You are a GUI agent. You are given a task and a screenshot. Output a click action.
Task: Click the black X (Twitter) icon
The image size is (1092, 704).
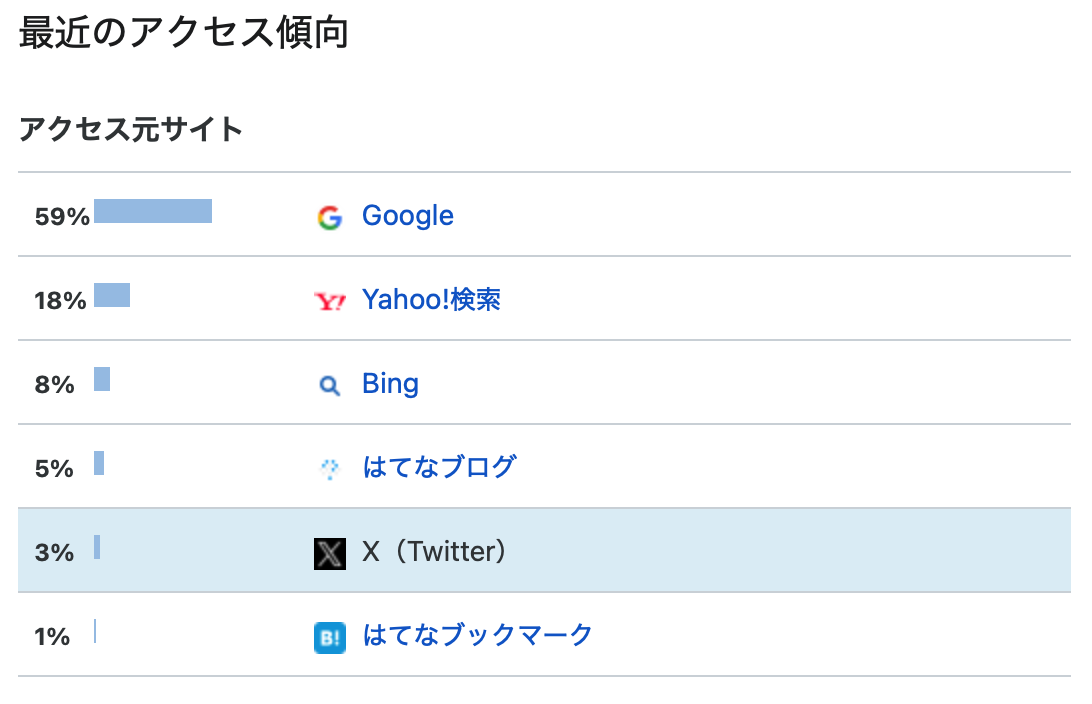point(330,554)
